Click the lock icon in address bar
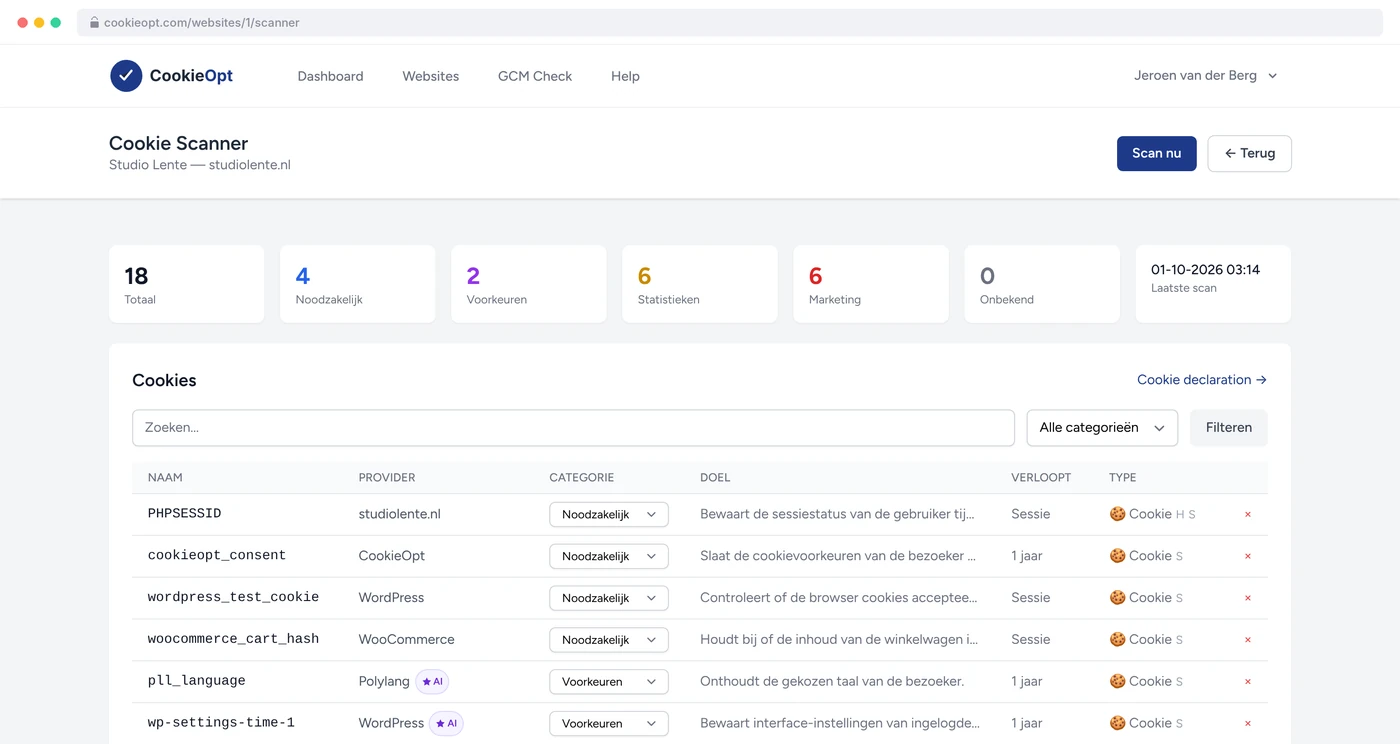The width and height of the screenshot is (1400, 744). coord(94,22)
